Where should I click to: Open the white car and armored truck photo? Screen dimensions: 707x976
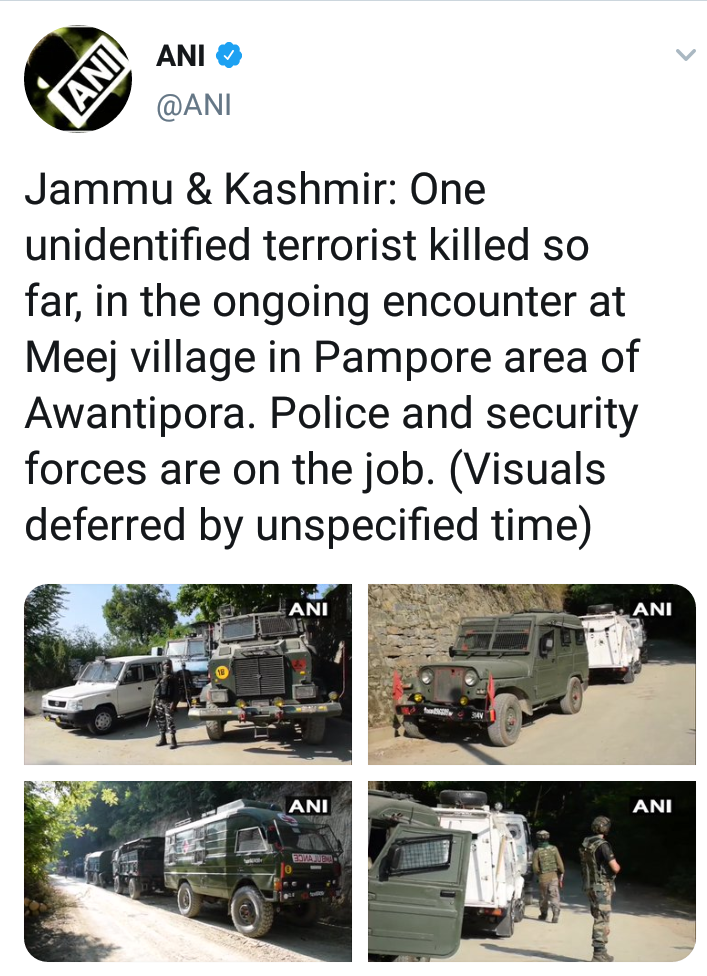[188, 674]
